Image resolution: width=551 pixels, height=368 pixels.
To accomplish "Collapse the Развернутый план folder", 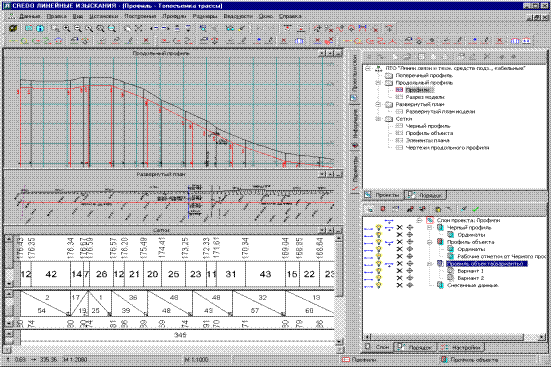I will point(378,104).
